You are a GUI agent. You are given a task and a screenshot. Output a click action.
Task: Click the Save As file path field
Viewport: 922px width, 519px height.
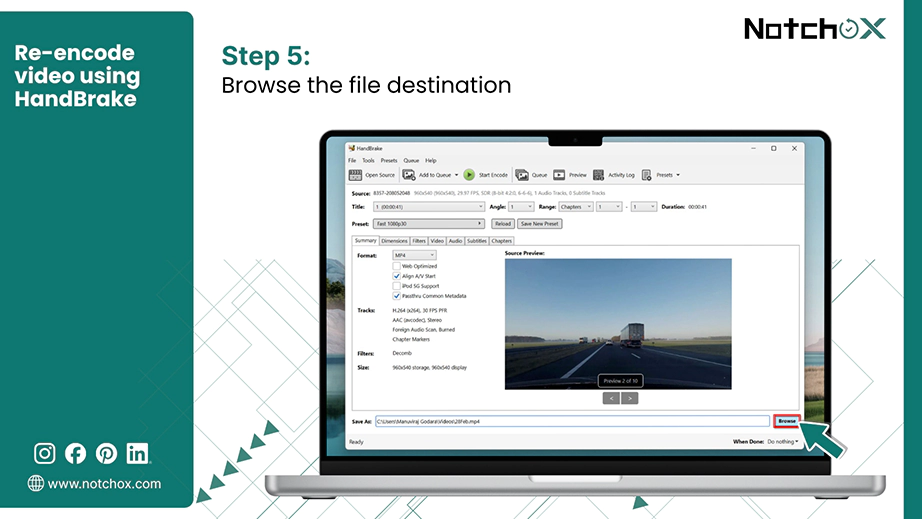(x=572, y=421)
